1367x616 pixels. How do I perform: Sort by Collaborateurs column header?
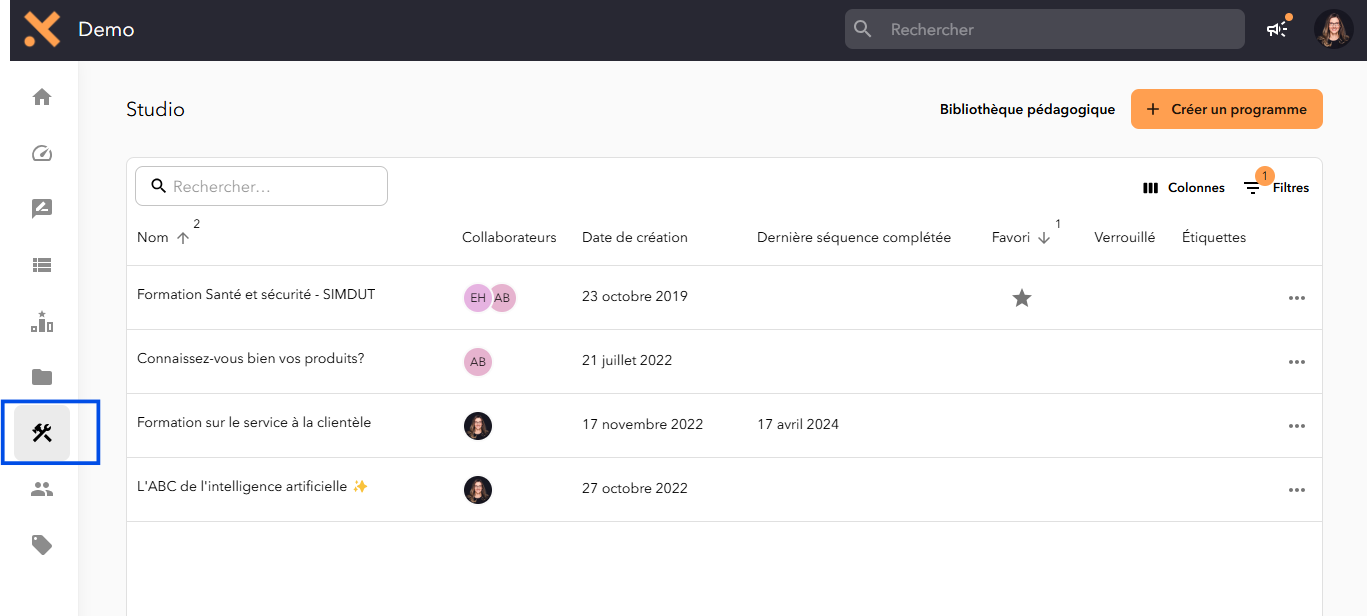coord(509,238)
